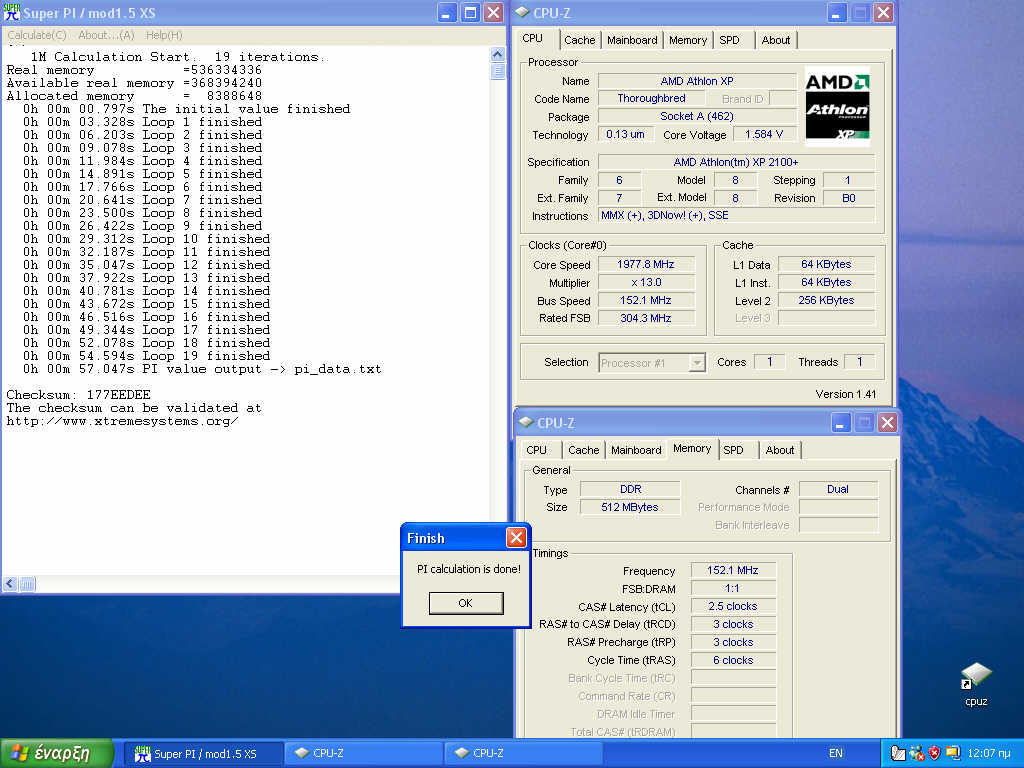Click the AMD Athlon XP logo
The width and height of the screenshot is (1024, 768).
click(837, 106)
